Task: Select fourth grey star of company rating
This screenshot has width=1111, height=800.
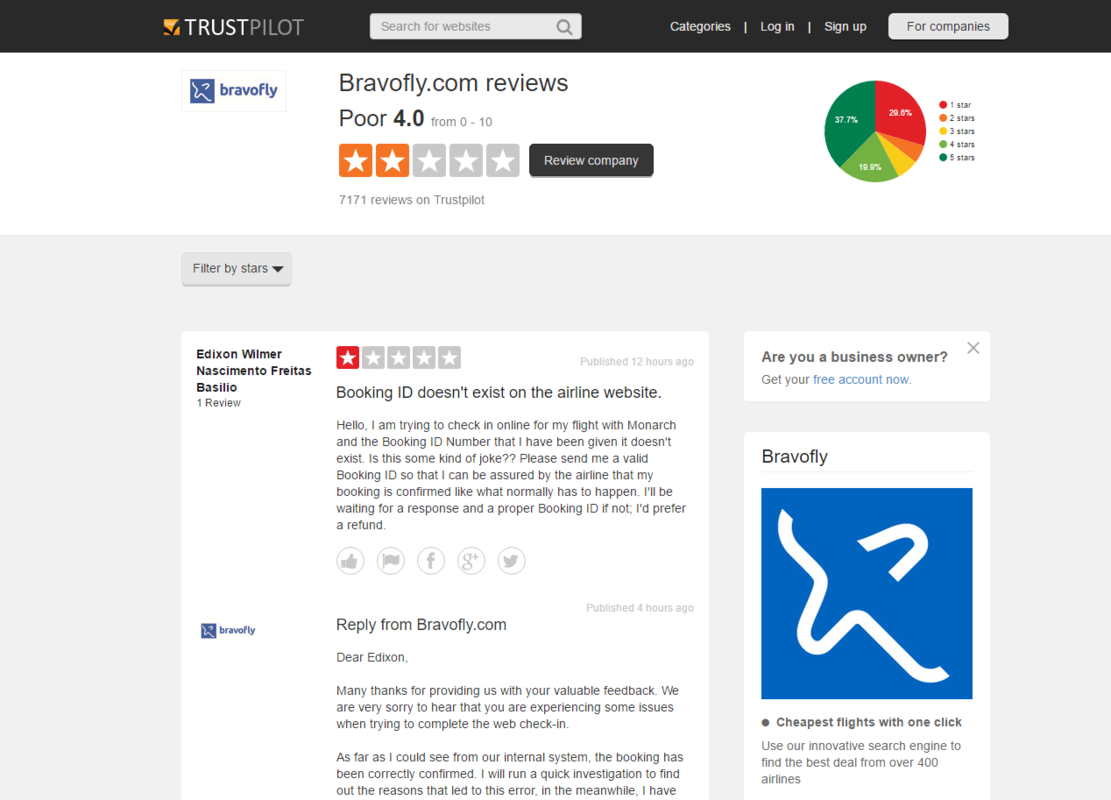Action: (466, 160)
